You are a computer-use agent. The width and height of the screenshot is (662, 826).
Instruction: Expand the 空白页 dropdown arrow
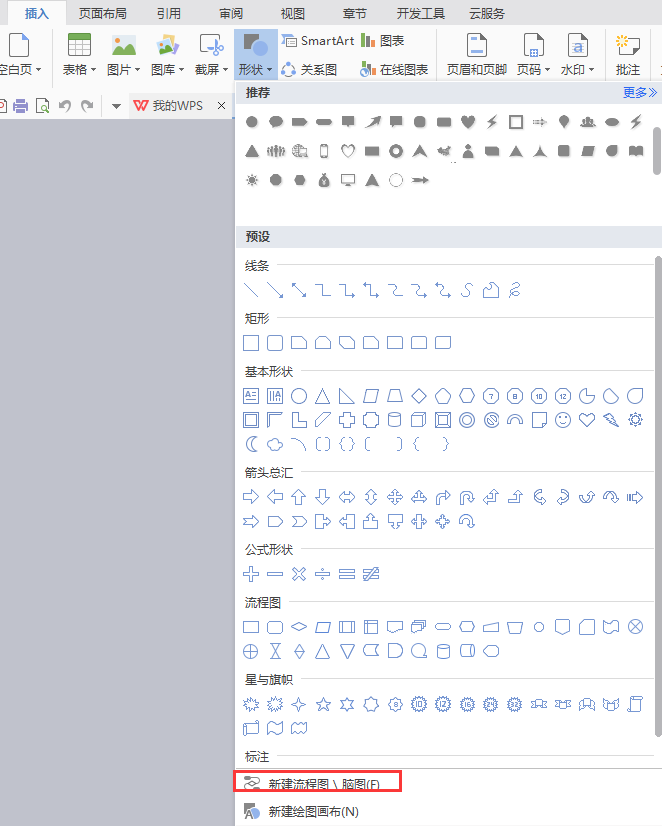tap(39, 70)
